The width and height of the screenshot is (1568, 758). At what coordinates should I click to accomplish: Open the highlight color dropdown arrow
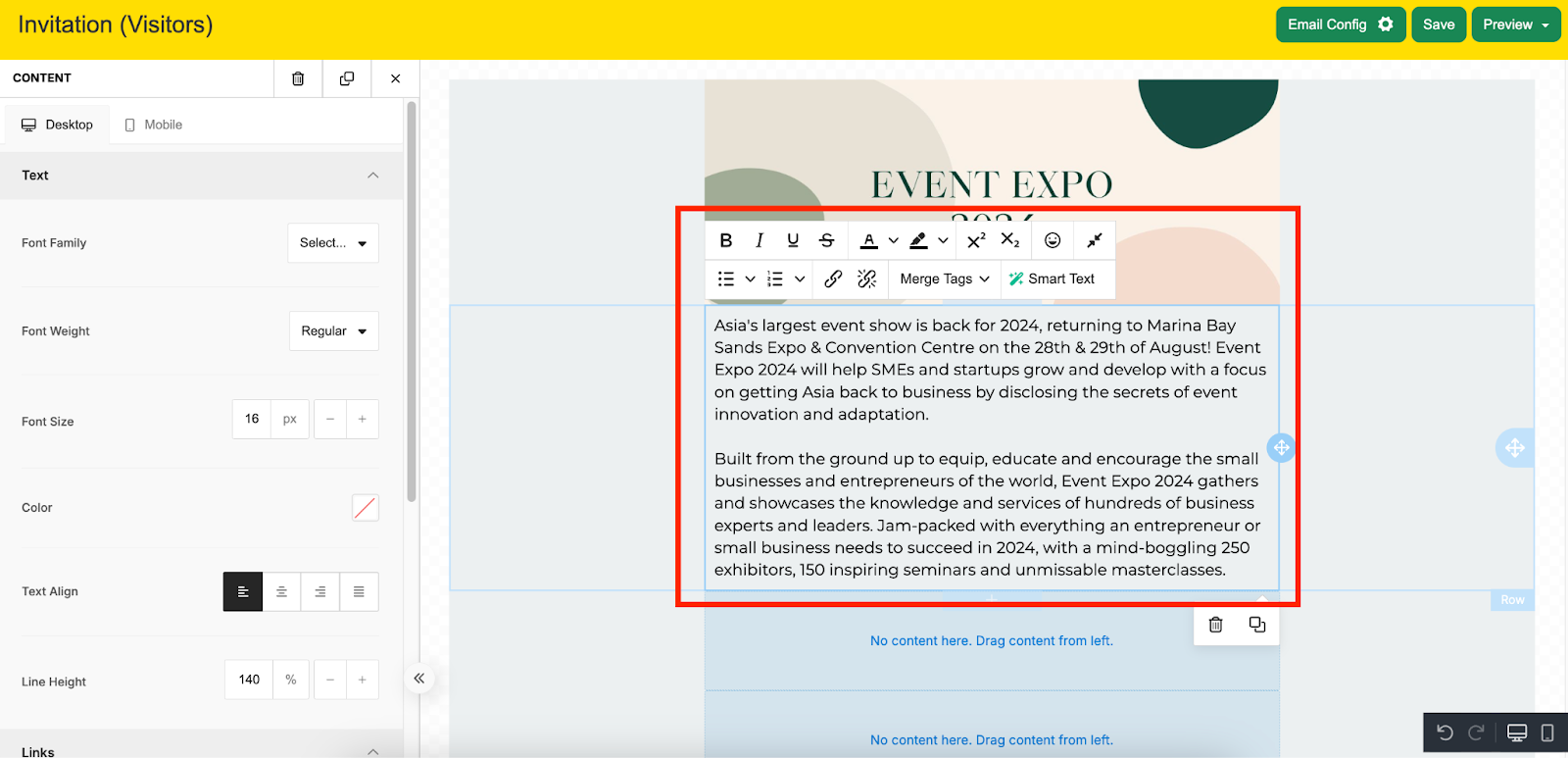[x=943, y=240]
